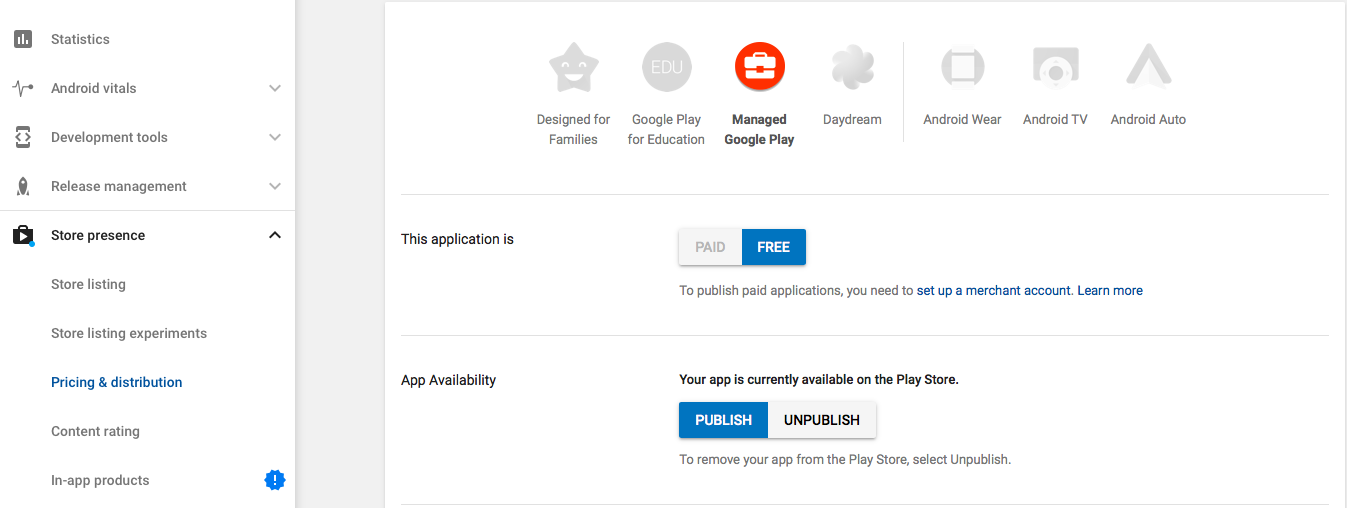Click the Android Wear watch icon
Viewport: 1347px width, 508px height.
tap(962, 68)
